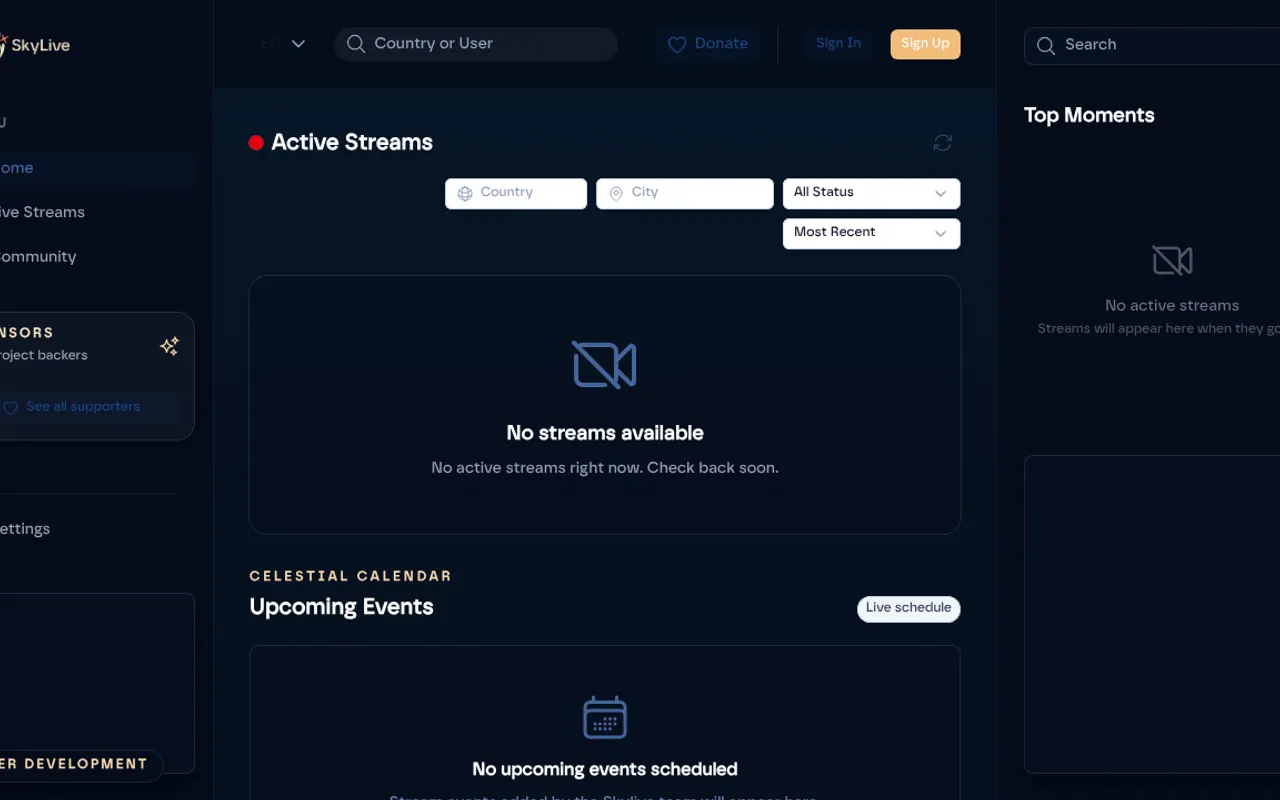This screenshot has height=800, width=1280.
Task: Click the calendar icon above No upcoming events
Action: (x=605, y=717)
